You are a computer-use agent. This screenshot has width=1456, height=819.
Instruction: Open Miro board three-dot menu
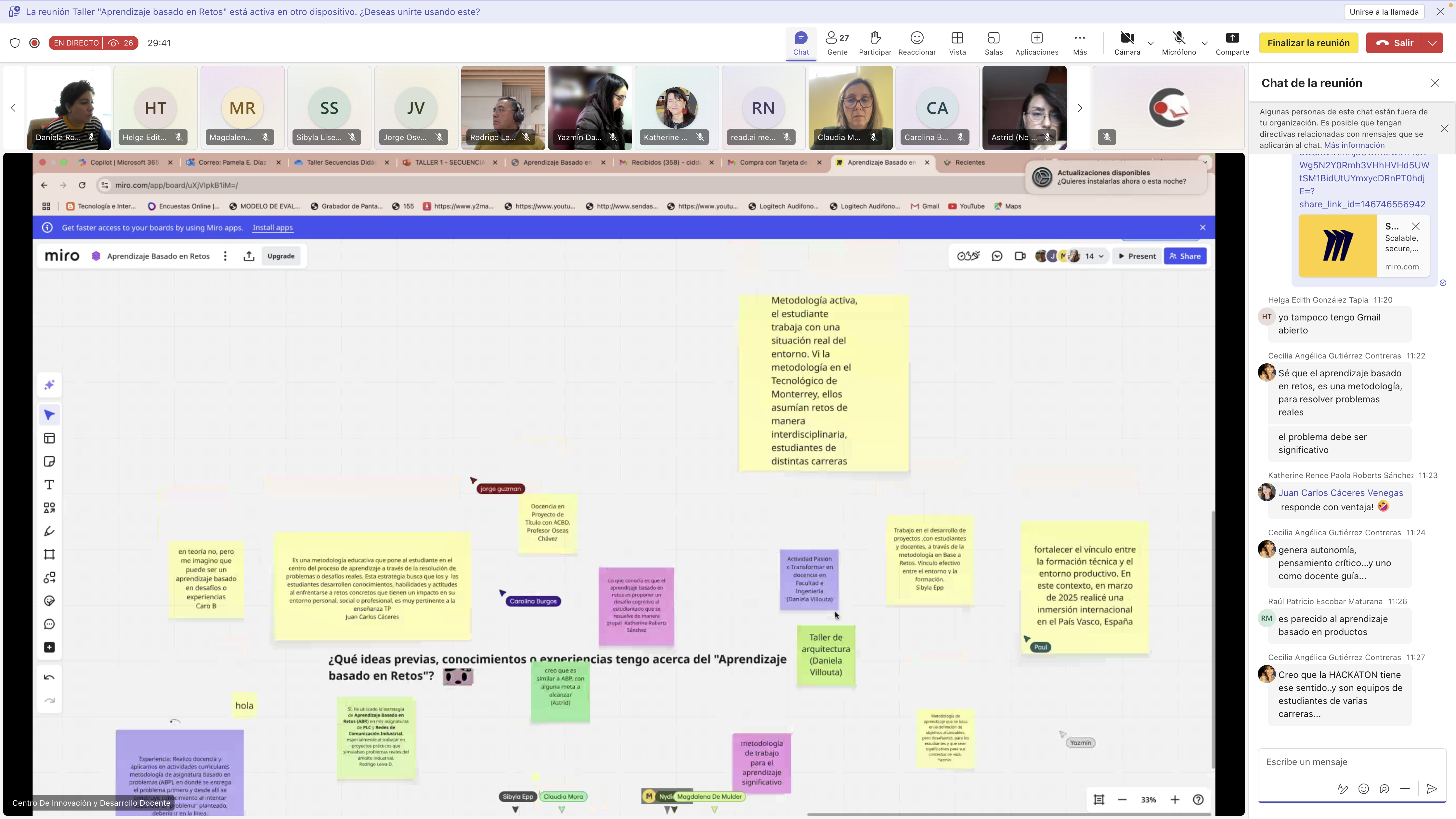(225, 256)
